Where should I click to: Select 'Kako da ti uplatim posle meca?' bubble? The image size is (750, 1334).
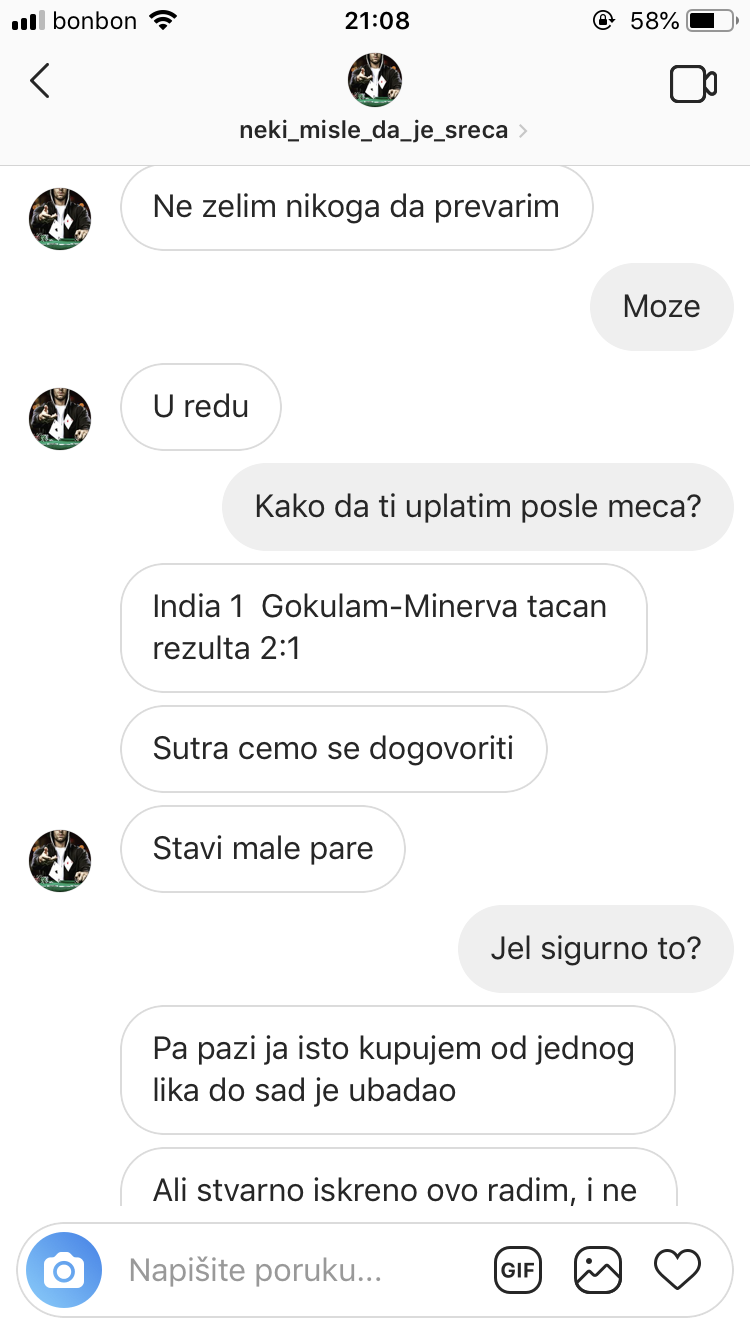478,507
